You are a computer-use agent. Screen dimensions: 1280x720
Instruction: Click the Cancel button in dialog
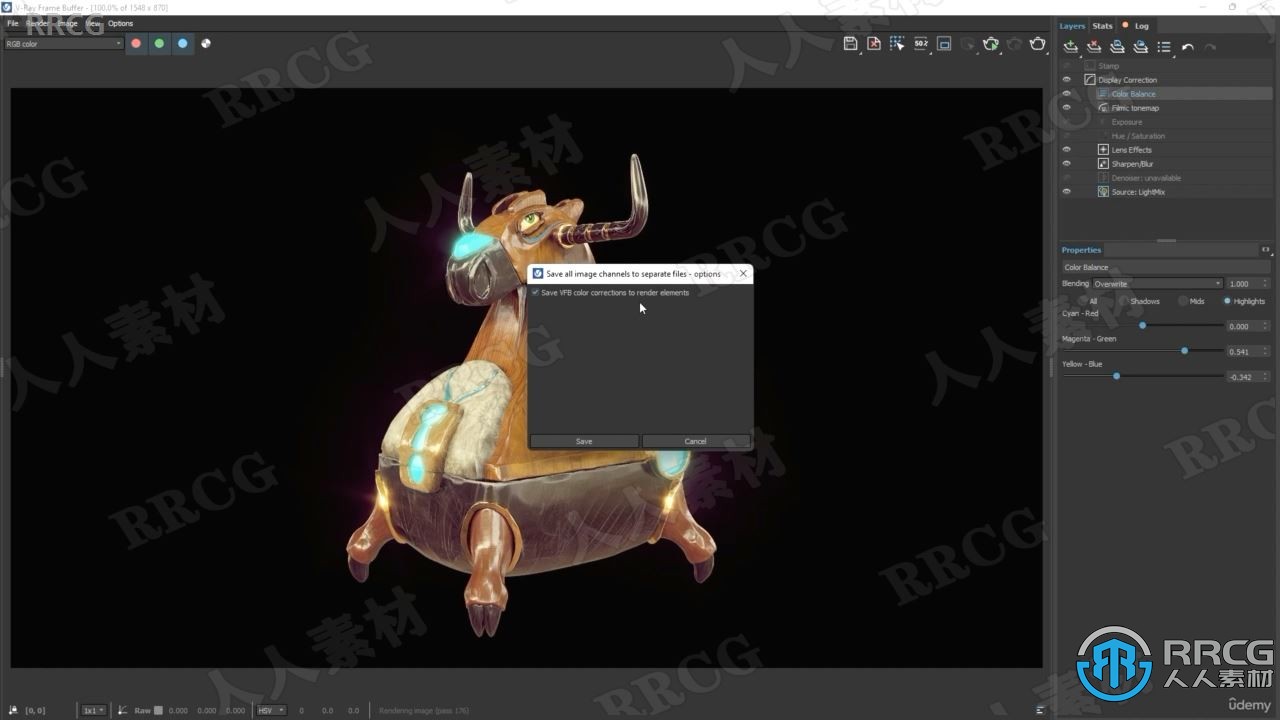696,441
